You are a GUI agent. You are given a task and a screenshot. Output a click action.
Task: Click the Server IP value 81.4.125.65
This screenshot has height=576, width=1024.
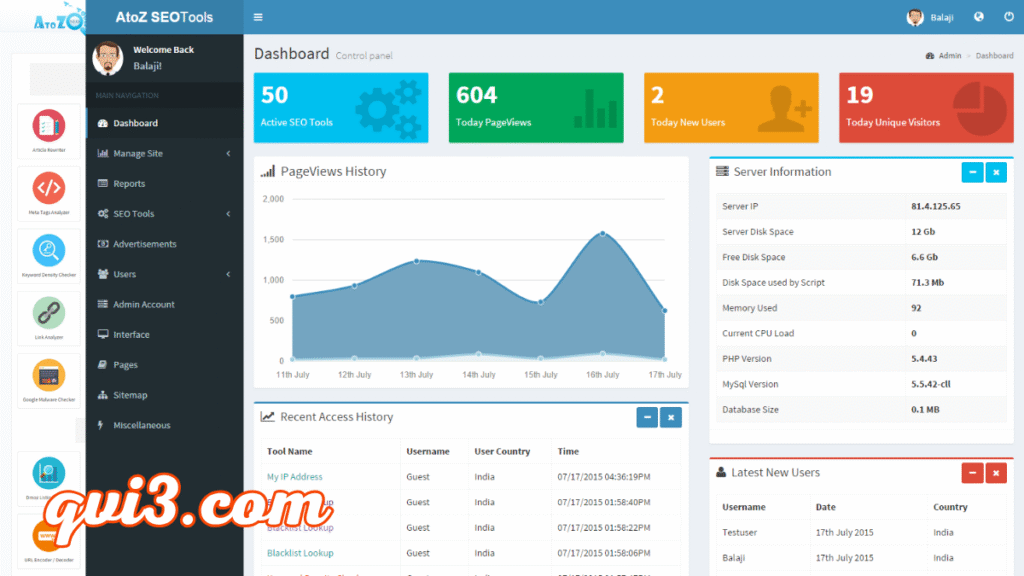pos(936,206)
